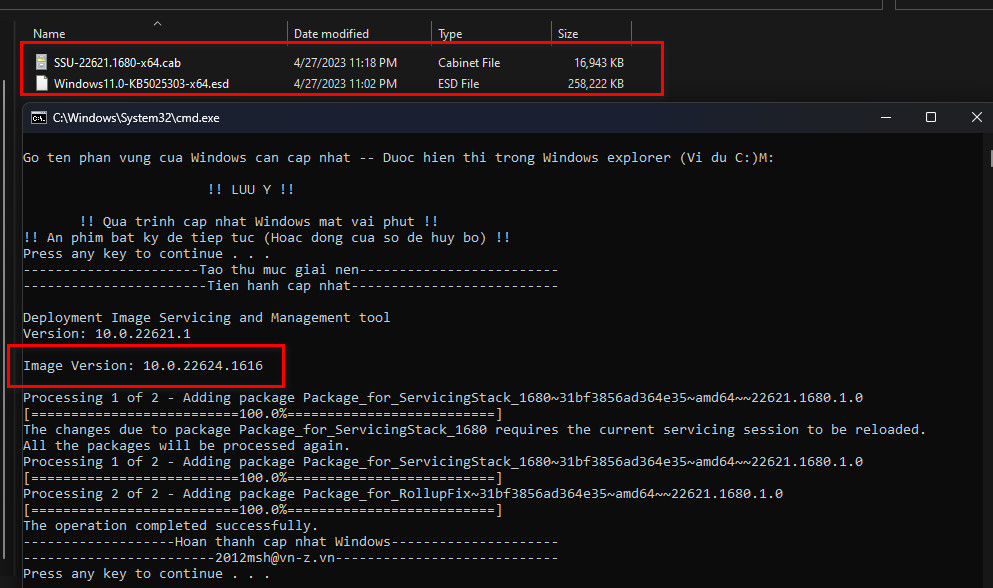The height and width of the screenshot is (588, 993).
Task: Select the Windows11.0-KB5025303-x64.esd file icon
Action: point(42,83)
